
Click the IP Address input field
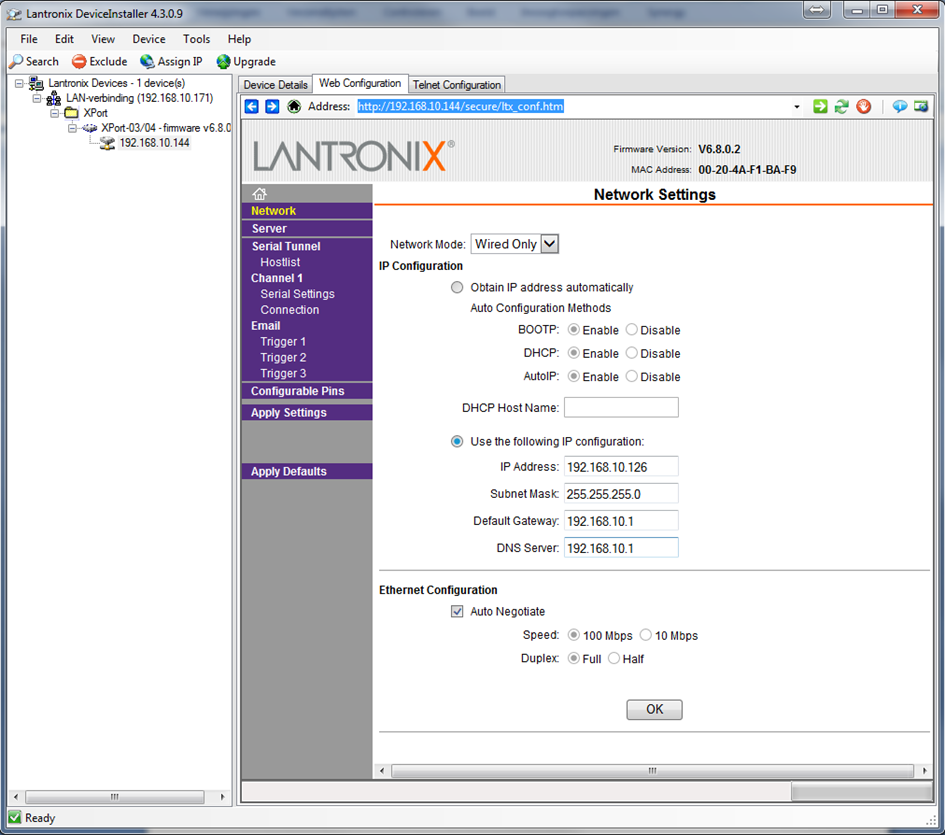[x=621, y=467]
